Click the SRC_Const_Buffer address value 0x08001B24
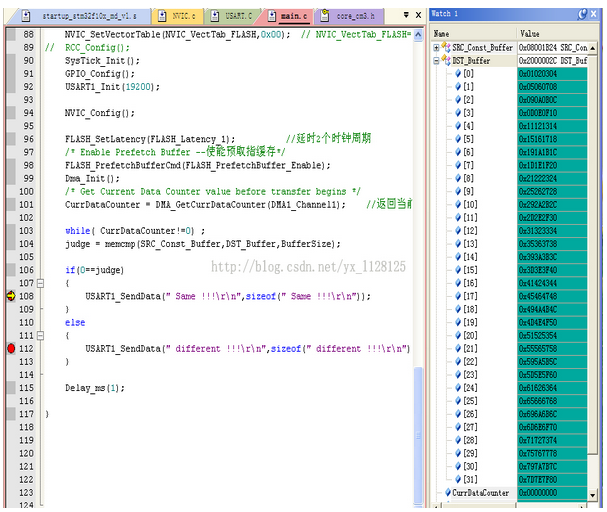The image size is (607, 512). coord(538,48)
